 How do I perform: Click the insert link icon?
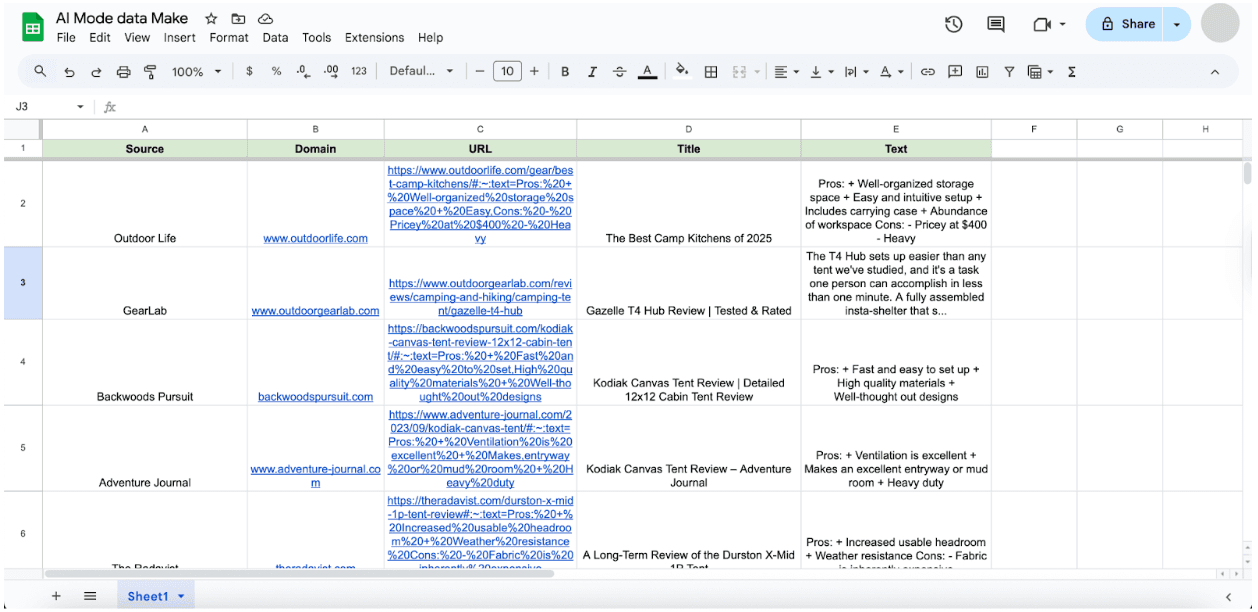pyautogui.click(x=928, y=72)
